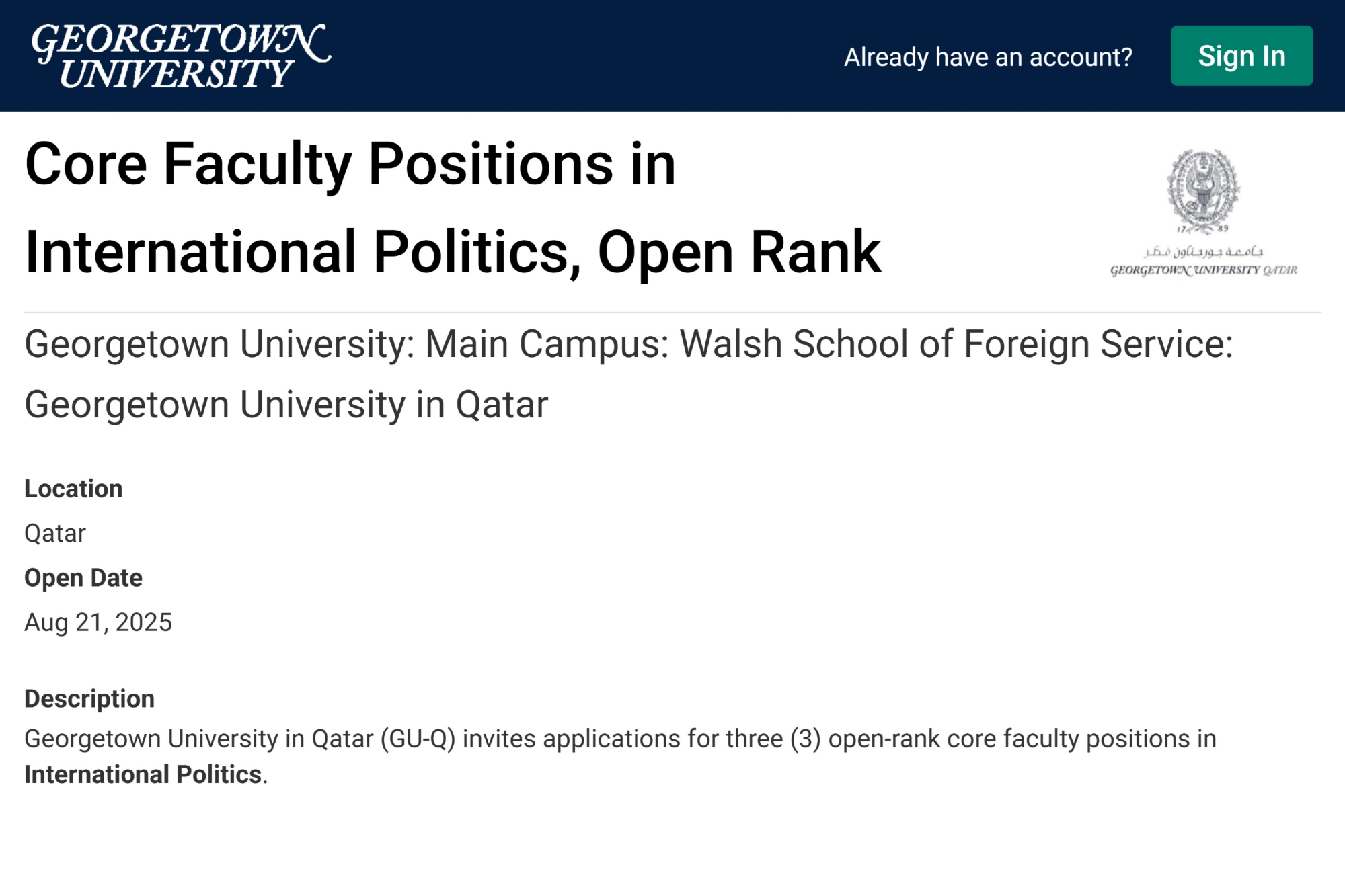Select the Open Date heading label
The width and height of the screenshot is (1345, 896).
pos(83,578)
